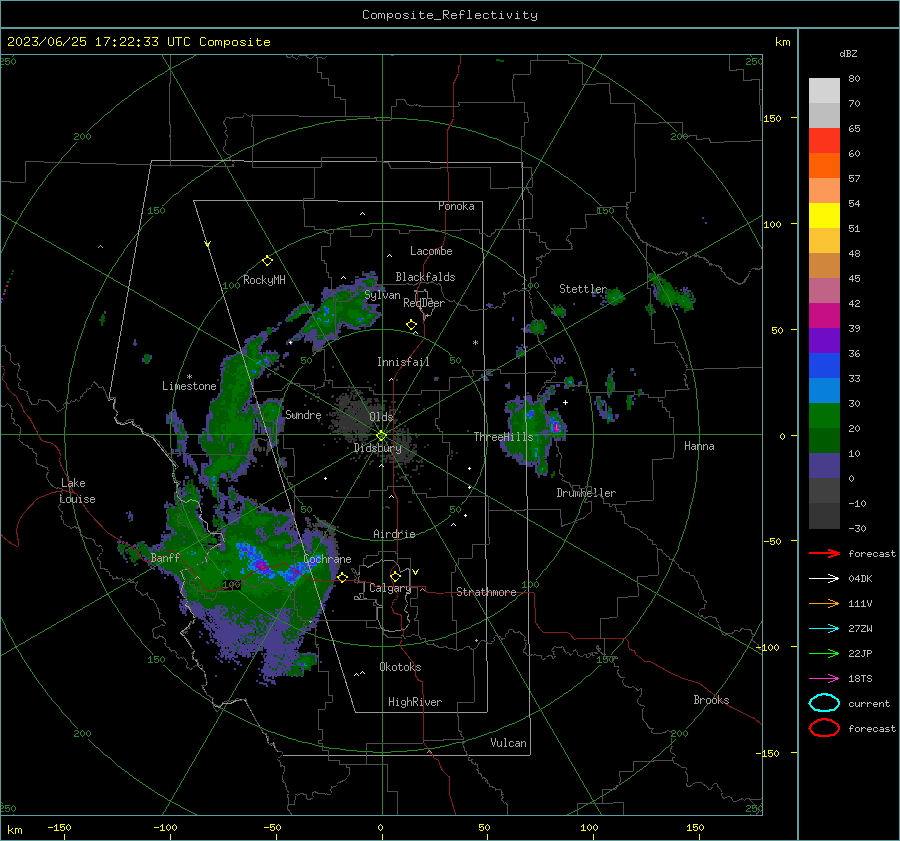Click the Hanna label

(x=699, y=446)
